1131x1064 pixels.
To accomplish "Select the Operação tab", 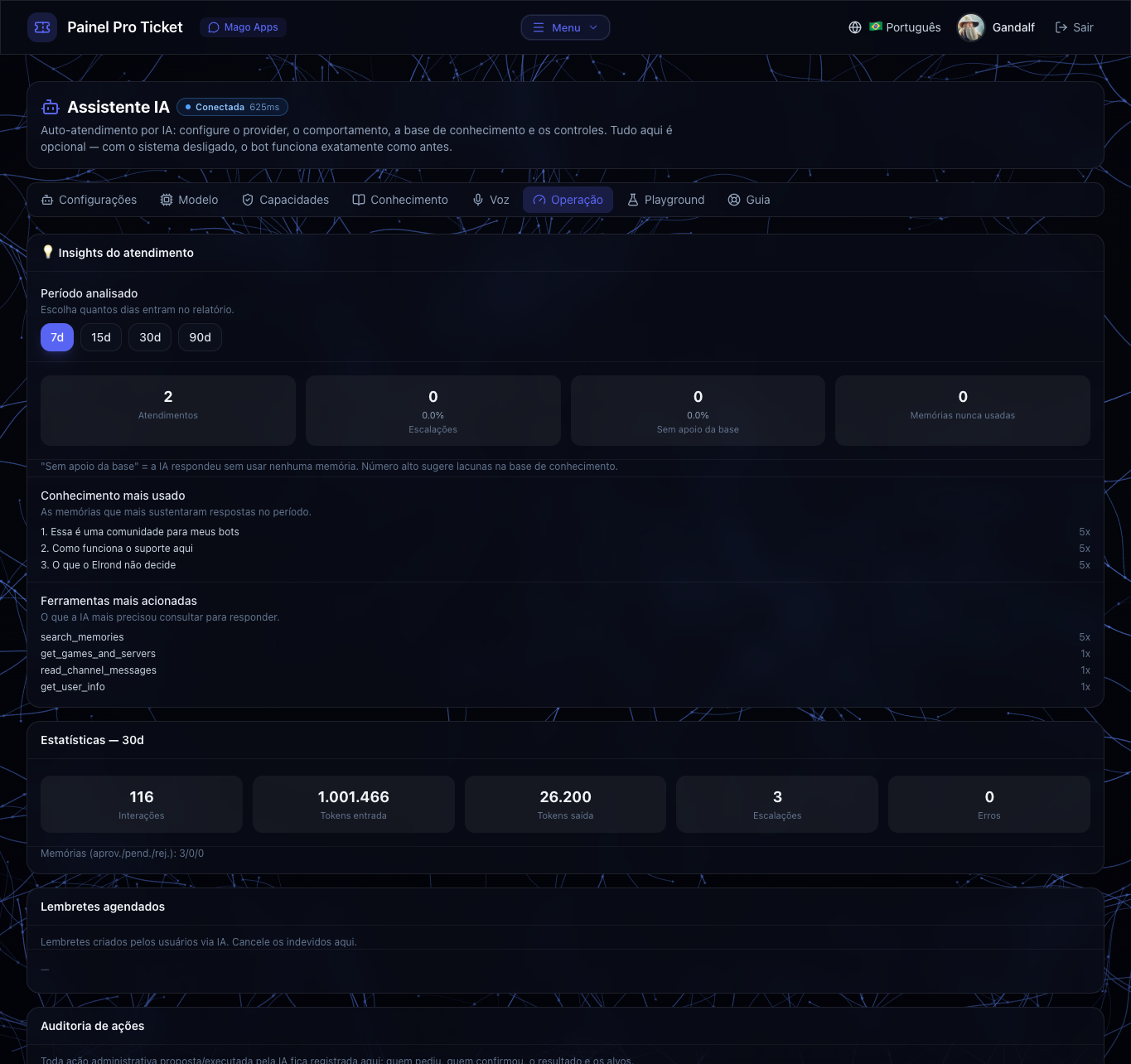I will point(568,200).
